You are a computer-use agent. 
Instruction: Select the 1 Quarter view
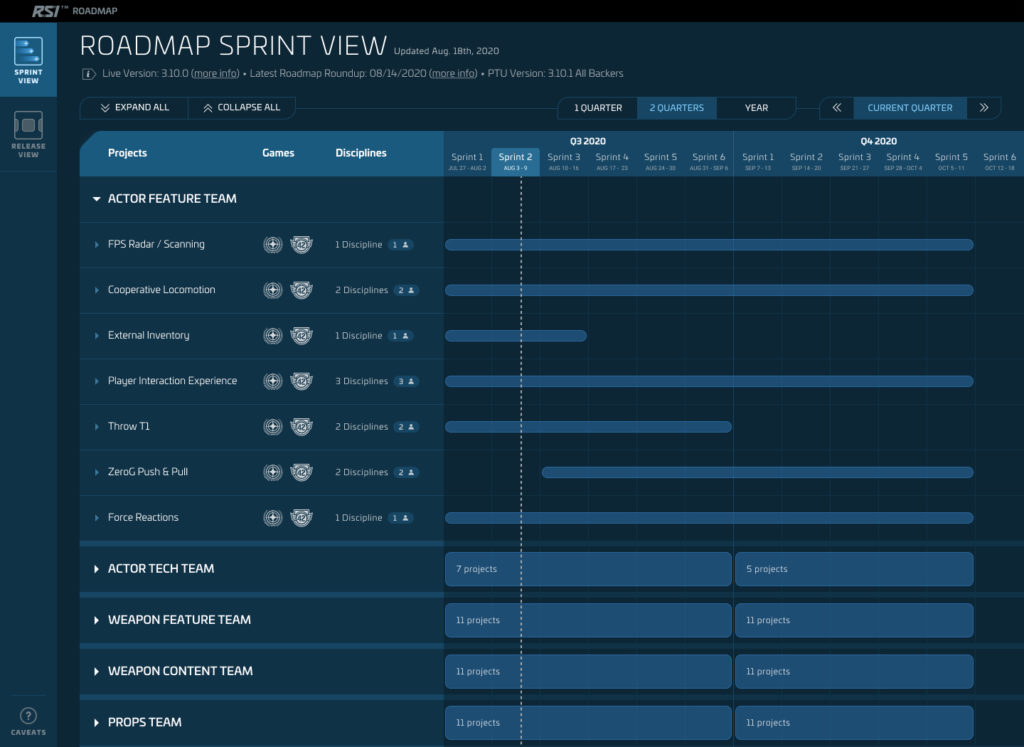[x=598, y=108]
